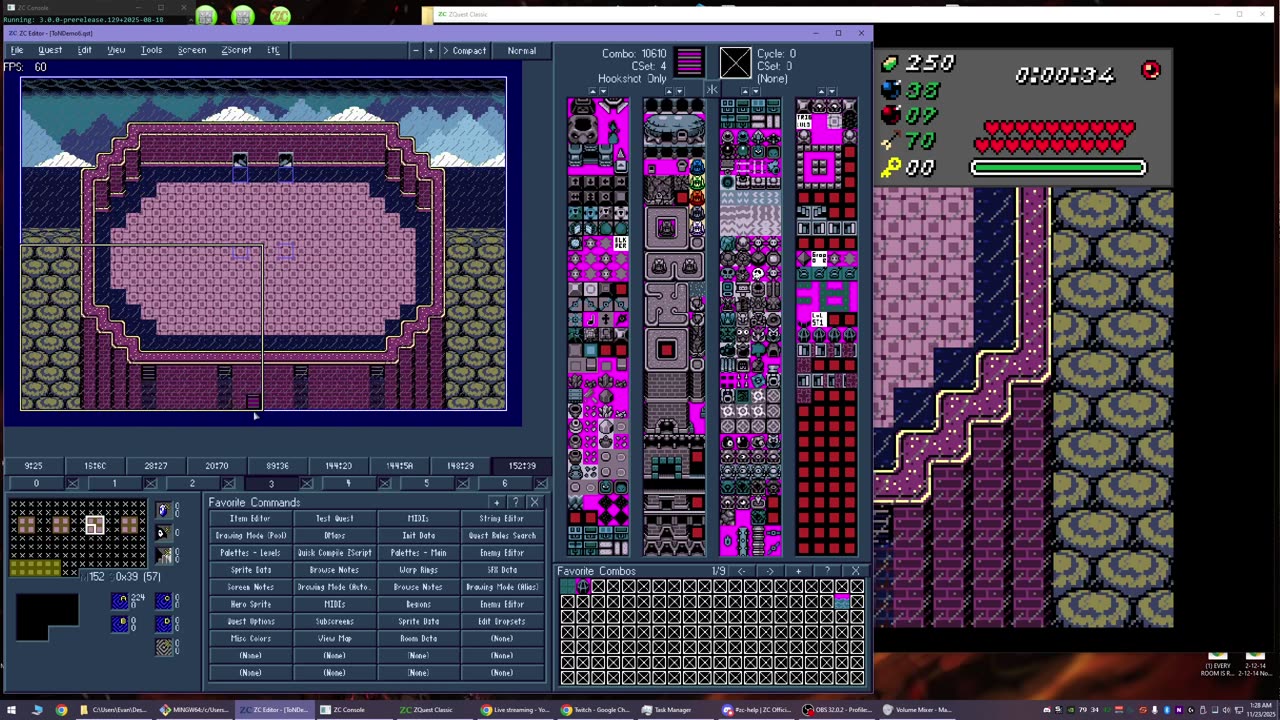Toggle the checkbox beside layer 3
Image resolution: width=1280 pixels, height=720 pixels.
click(x=306, y=484)
